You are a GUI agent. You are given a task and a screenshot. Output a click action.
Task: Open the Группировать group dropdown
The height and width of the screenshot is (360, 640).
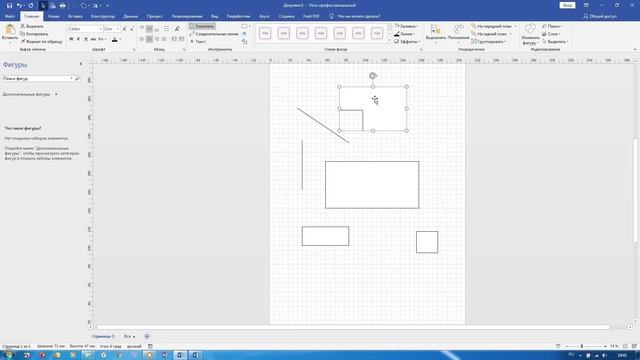pyautogui.click(x=489, y=42)
